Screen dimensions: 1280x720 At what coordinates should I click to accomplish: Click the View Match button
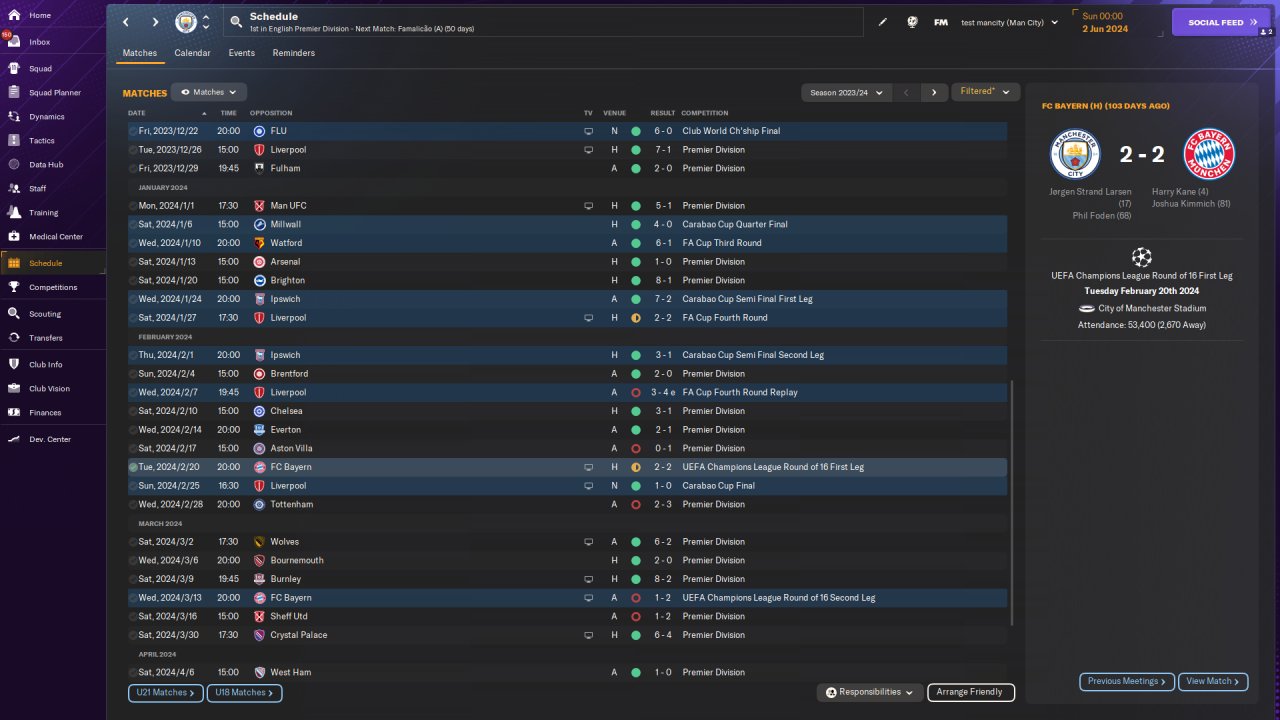pyautogui.click(x=1213, y=681)
